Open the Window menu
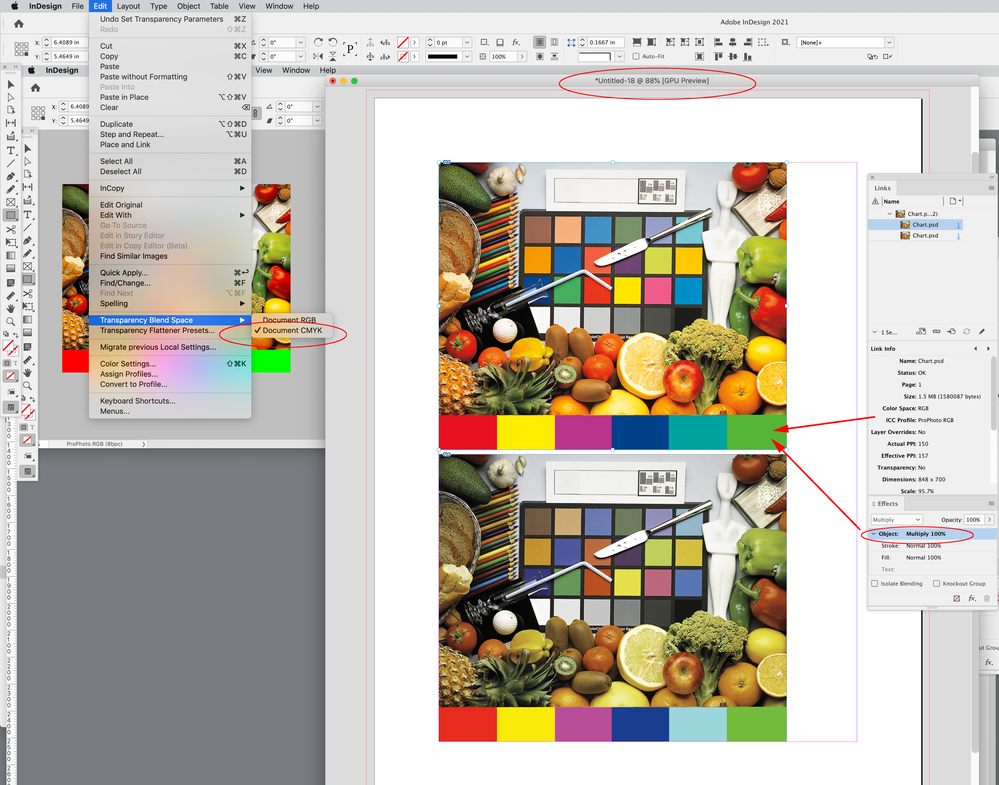The width and height of the screenshot is (999, 785). coord(280,6)
